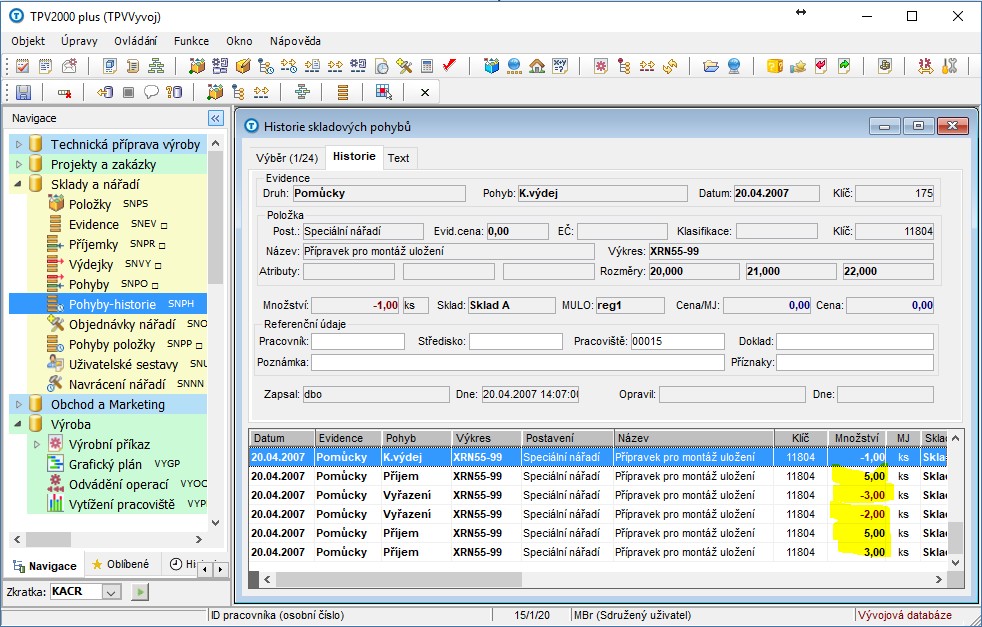982x627 pixels.
Task: Click the orange circular refresh arrows icon
Action: tap(670, 66)
